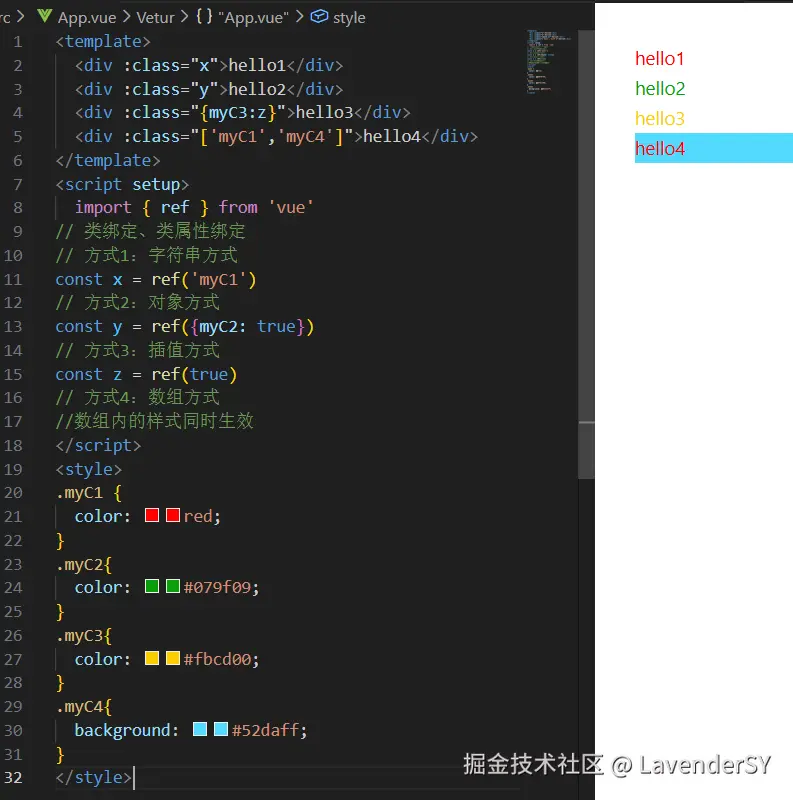793x800 pixels.
Task: Place cursor on the script setup tag
Action: click(122, 184)
